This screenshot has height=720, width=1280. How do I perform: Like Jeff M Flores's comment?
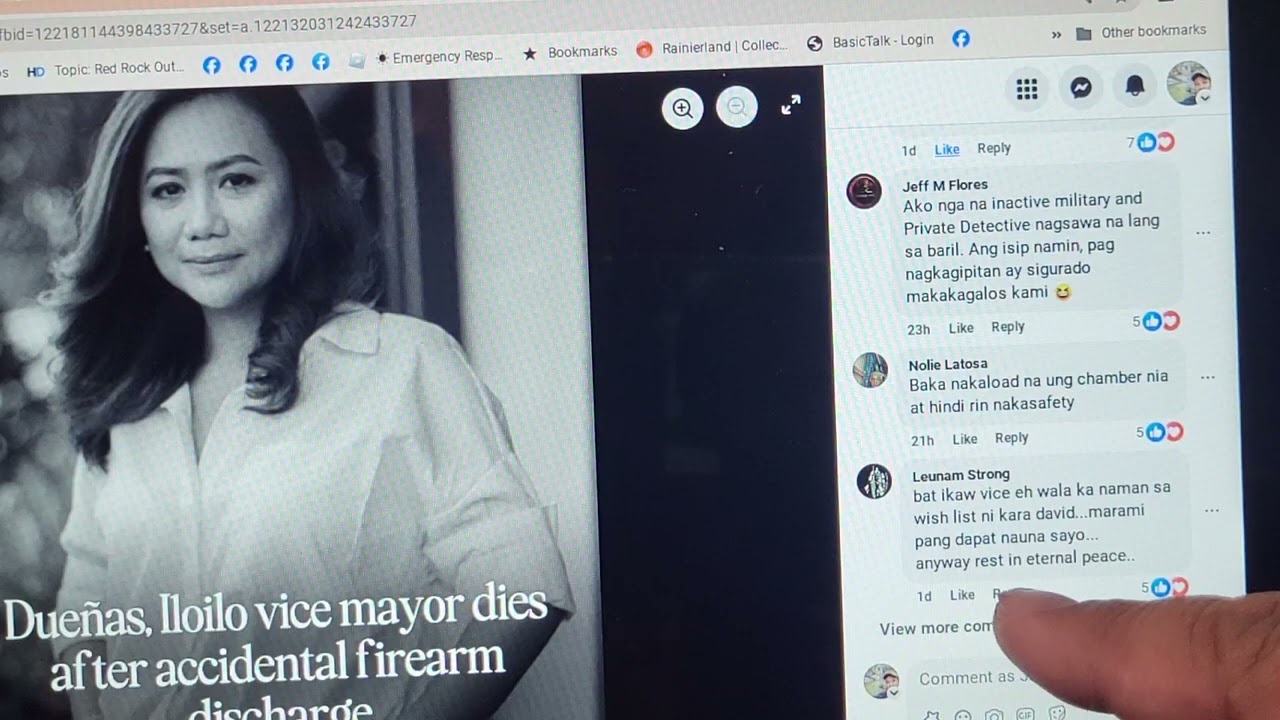tap(961, 328)
